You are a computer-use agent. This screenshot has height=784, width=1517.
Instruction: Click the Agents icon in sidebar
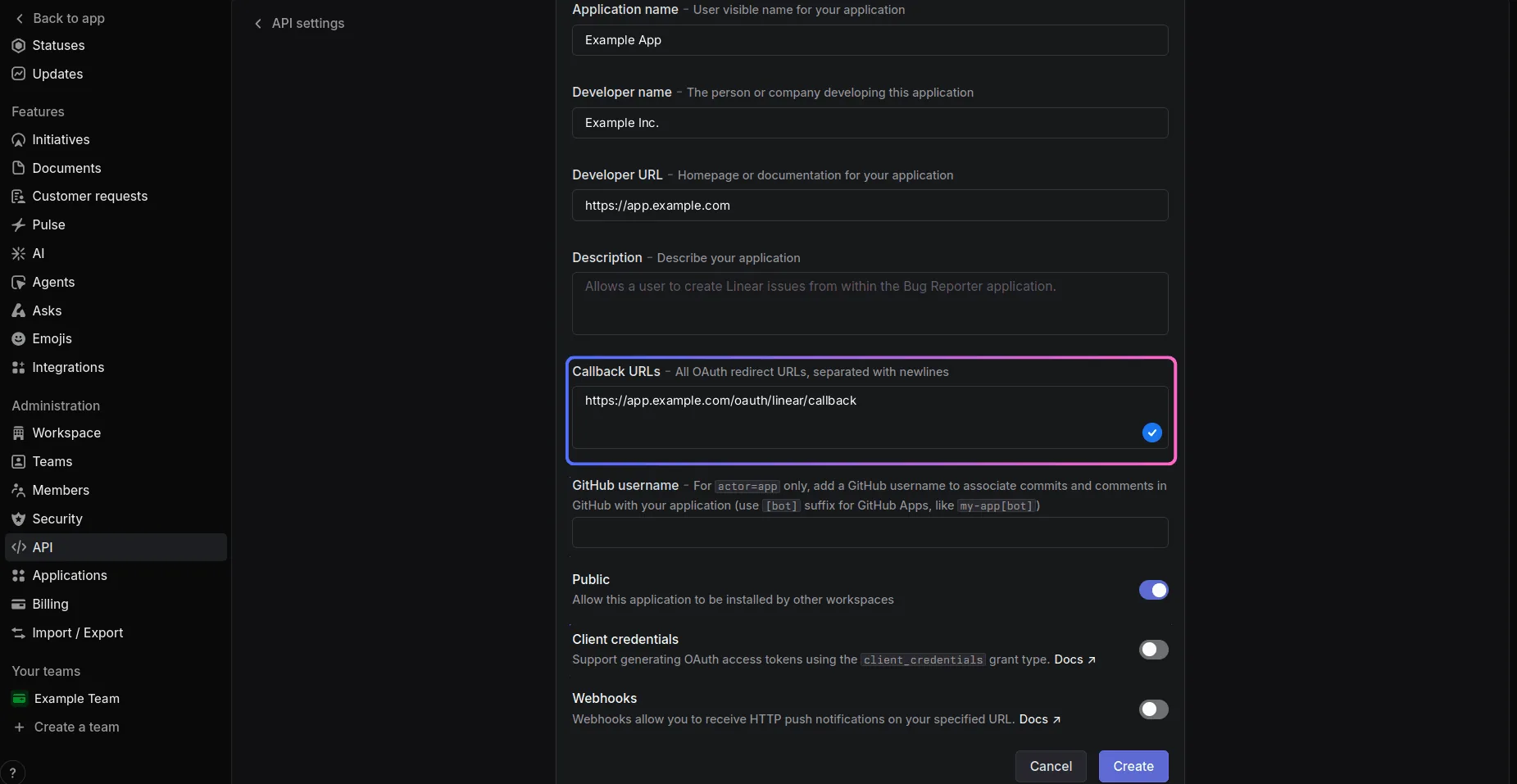[x=19, y=282]
